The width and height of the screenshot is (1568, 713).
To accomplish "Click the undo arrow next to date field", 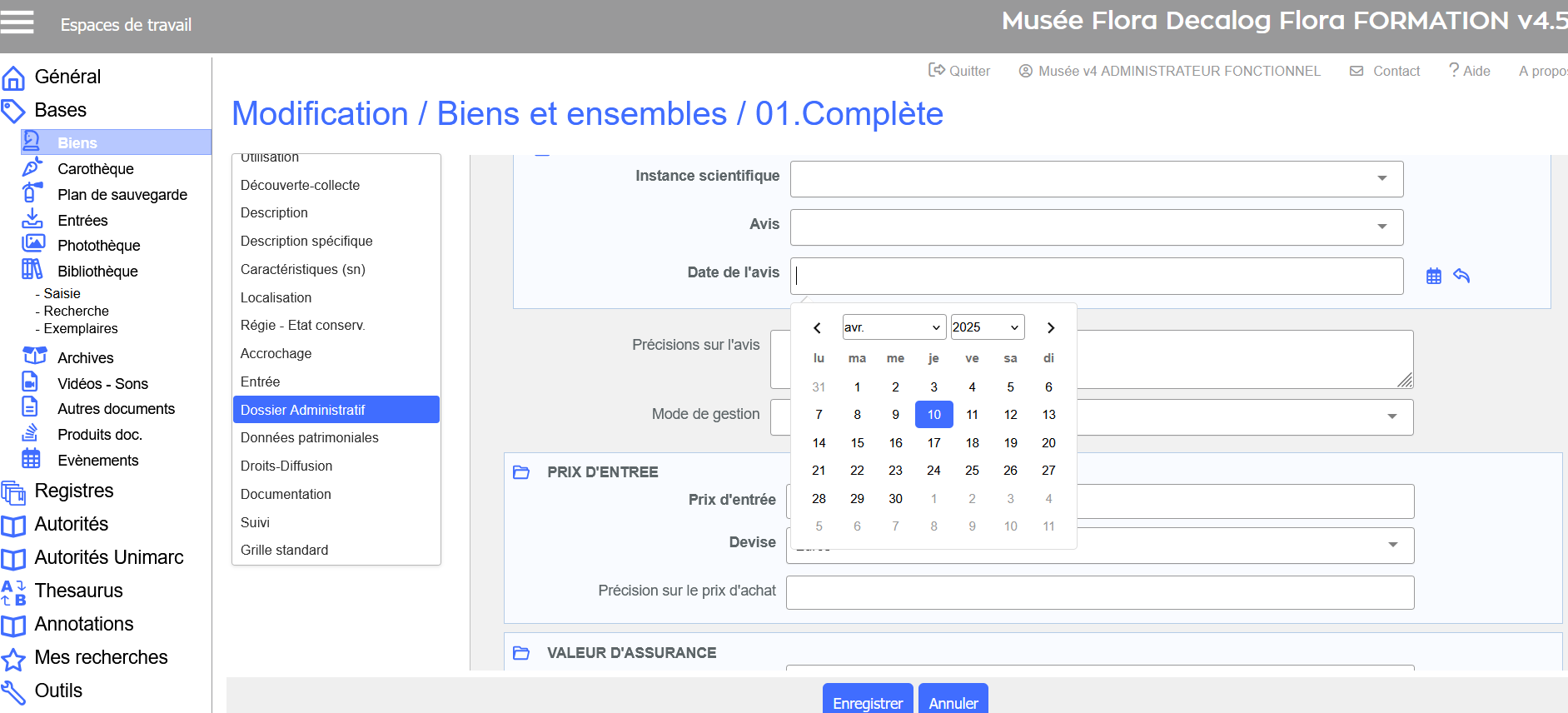I will 1461,276.
